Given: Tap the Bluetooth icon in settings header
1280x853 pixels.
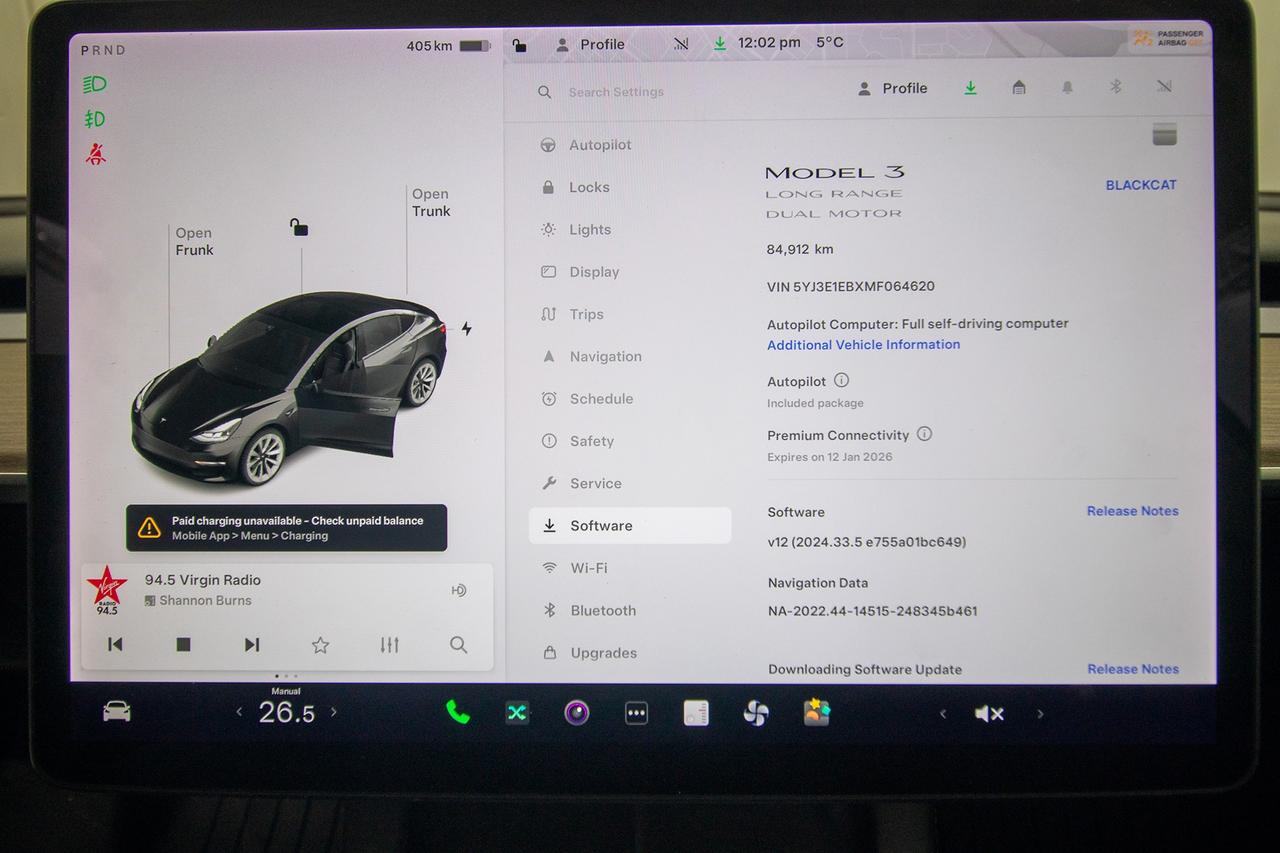Looking at the screenshot, I should pyautogui.click(x=1116, y=87).
